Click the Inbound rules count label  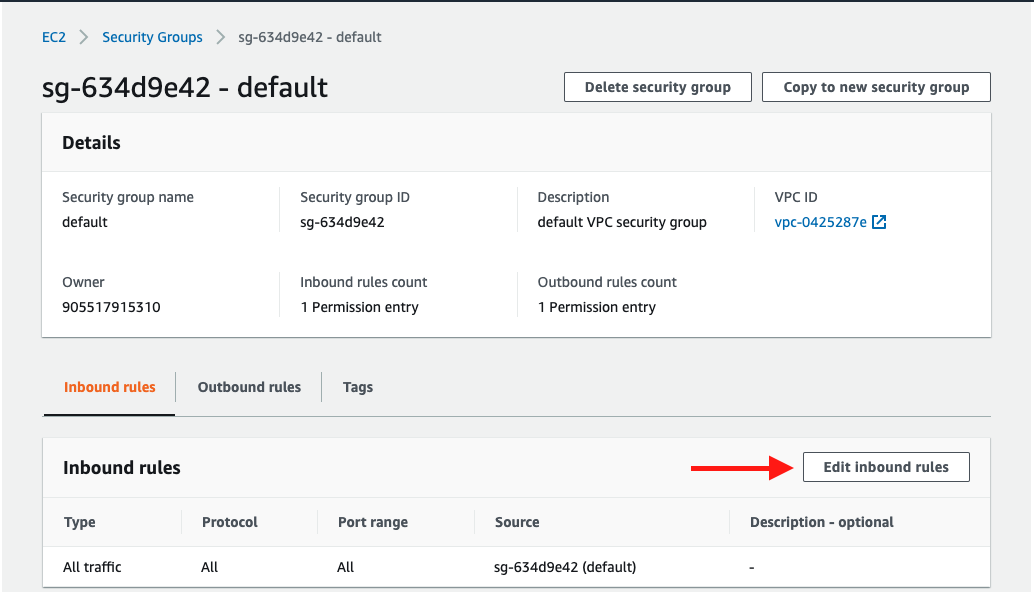pyautogui.click(x=363, y=282)
